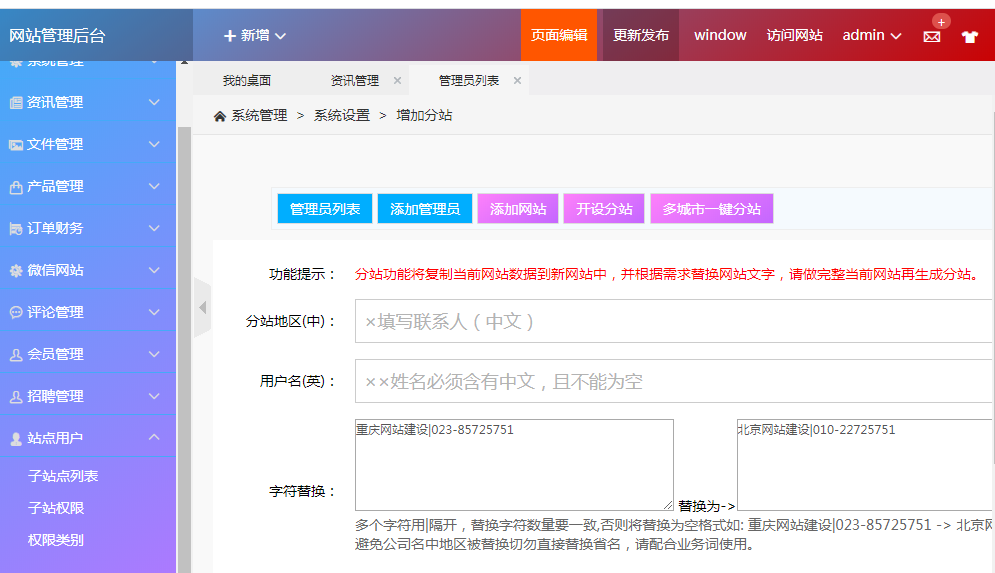
Task: Click the 评论管理 speech bubble icon
Action: [16, 312]
